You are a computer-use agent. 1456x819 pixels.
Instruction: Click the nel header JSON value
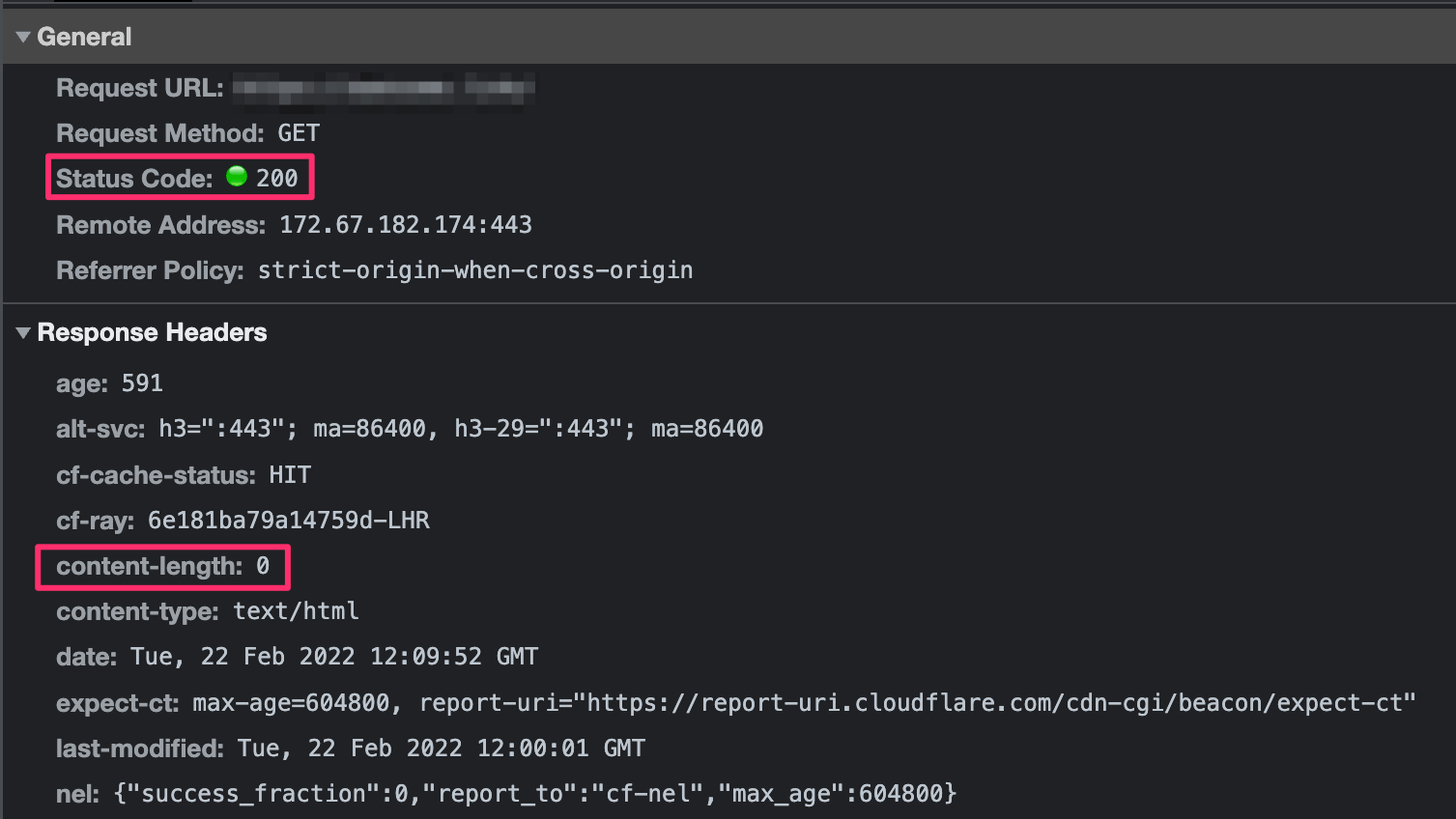[x=535, y=794]
